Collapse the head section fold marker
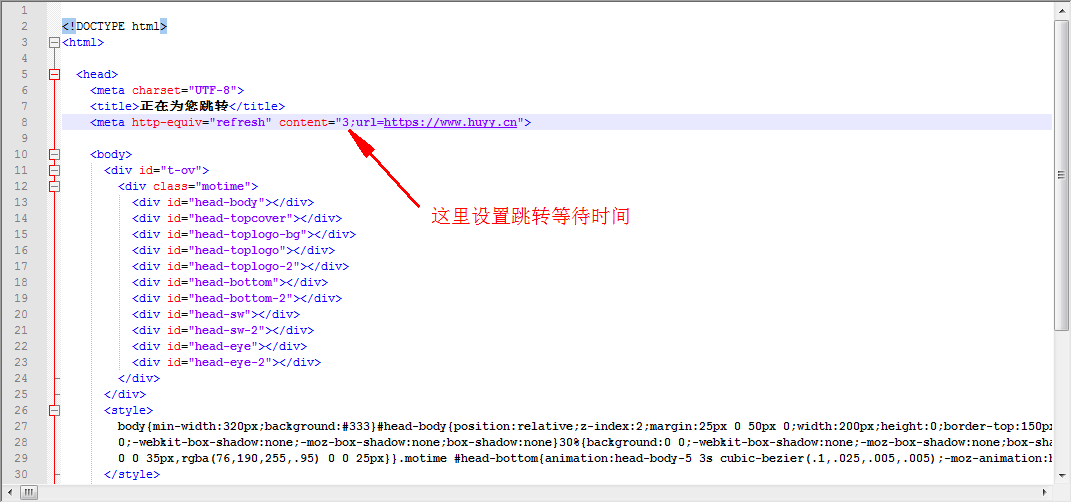The height and width of the screenshot is (503, 1072). (x=54, y=74)
